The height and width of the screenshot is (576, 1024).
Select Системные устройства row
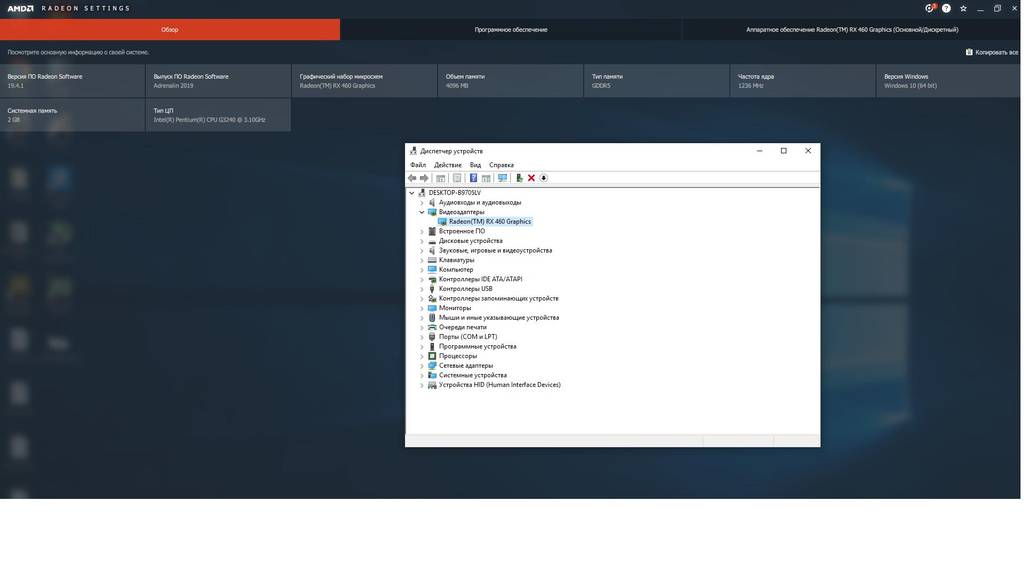point(472,376)
